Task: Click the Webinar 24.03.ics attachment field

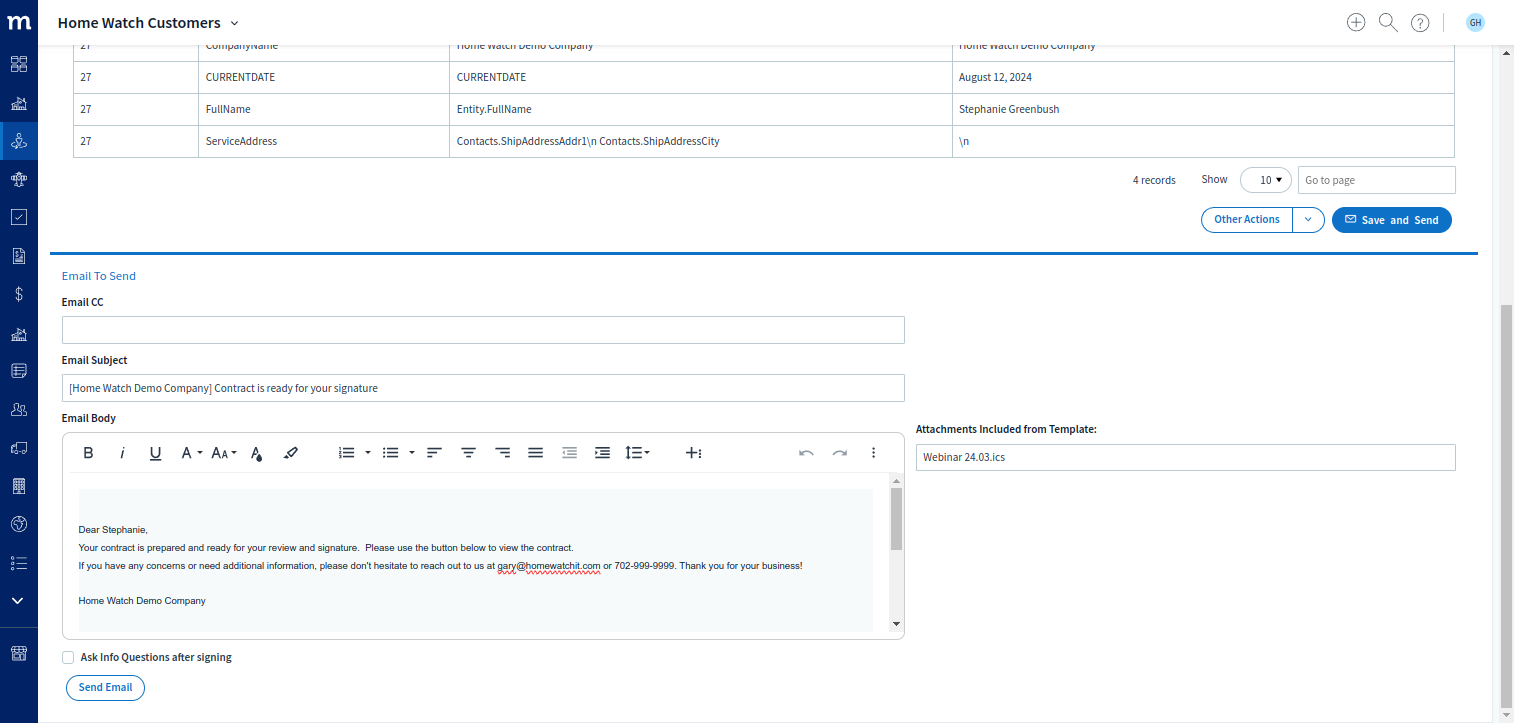Action: 1185,457
